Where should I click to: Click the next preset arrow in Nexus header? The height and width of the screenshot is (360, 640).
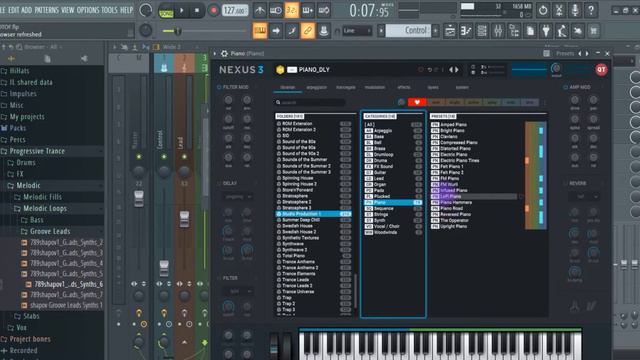[456, 70]
